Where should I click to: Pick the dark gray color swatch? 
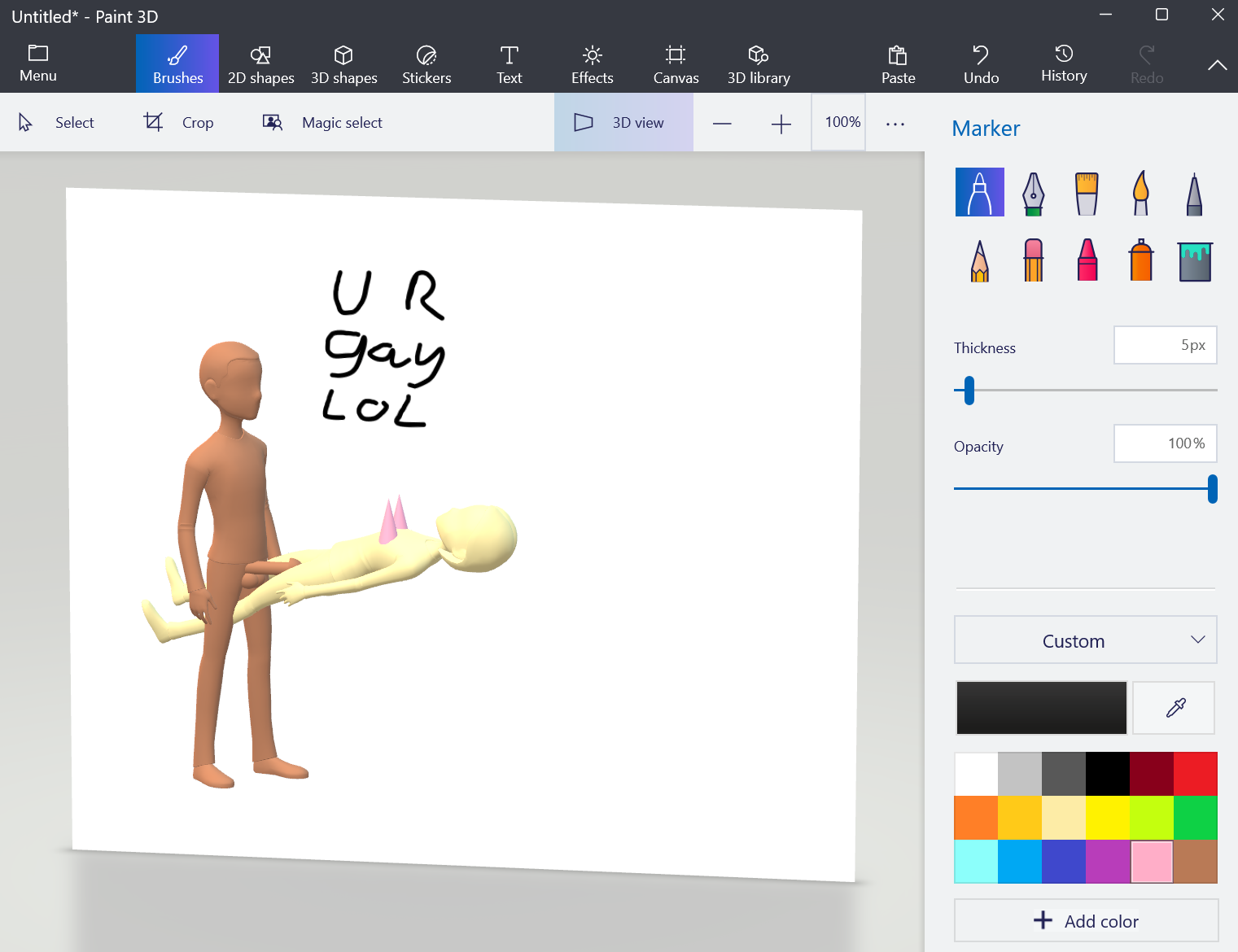[1064, 774]
